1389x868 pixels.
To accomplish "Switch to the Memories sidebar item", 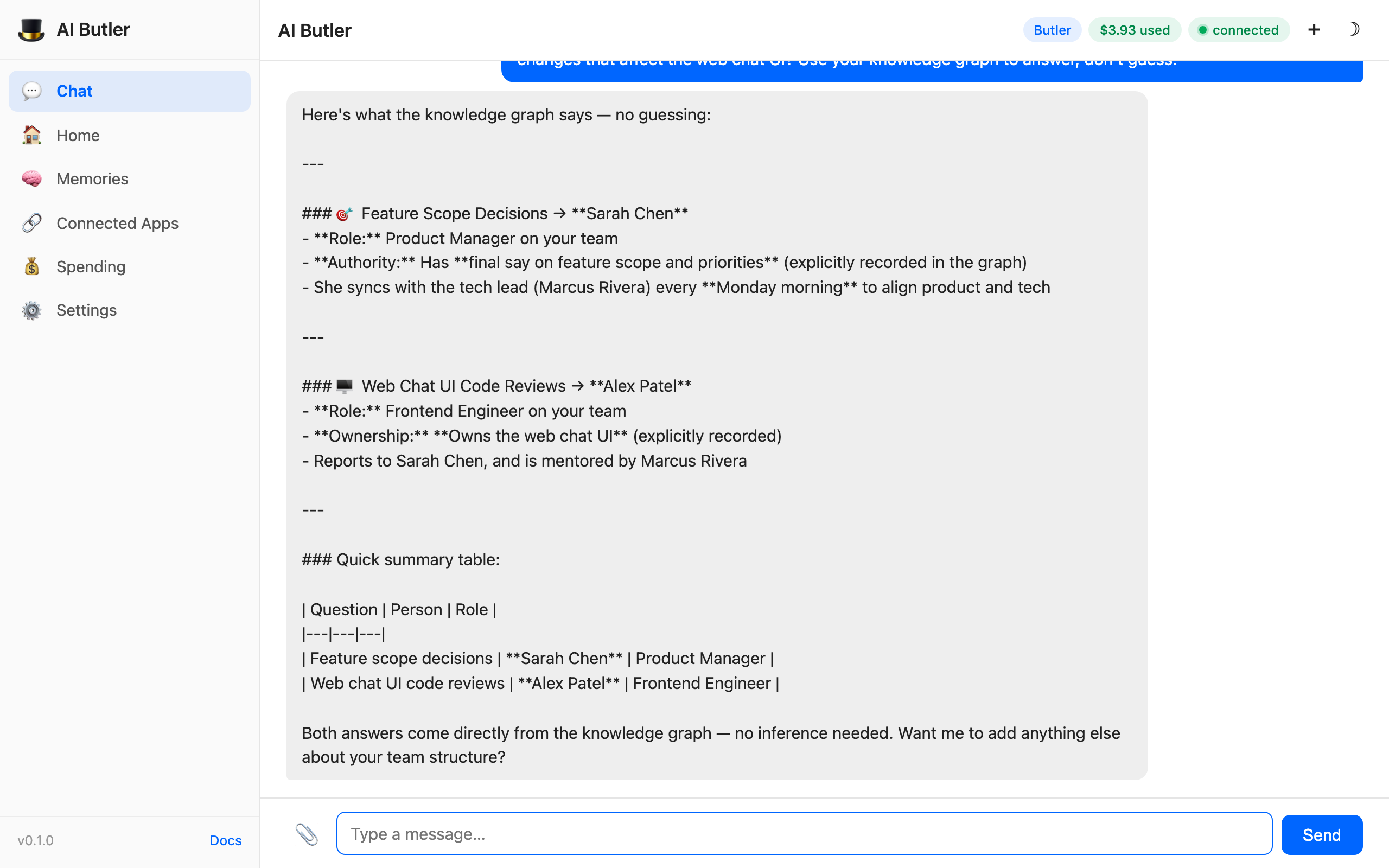I will click(x=92, y=178).
